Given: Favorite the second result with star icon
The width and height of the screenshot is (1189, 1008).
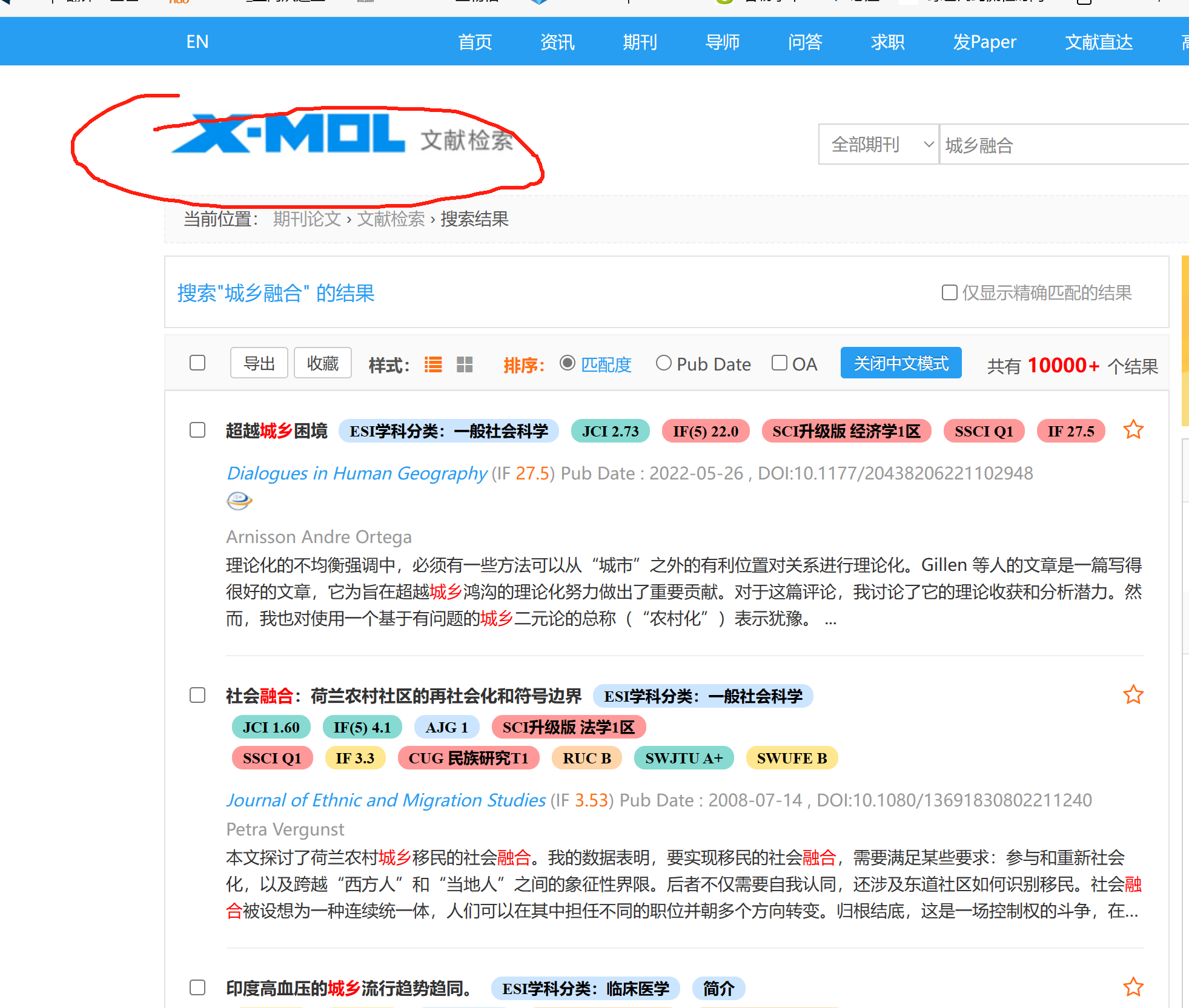Looking at the screenshot, I should [x=1133, y=695].
